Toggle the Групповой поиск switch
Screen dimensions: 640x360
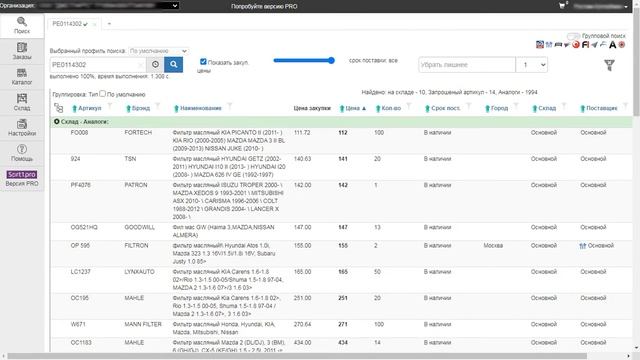coord(573,36)
